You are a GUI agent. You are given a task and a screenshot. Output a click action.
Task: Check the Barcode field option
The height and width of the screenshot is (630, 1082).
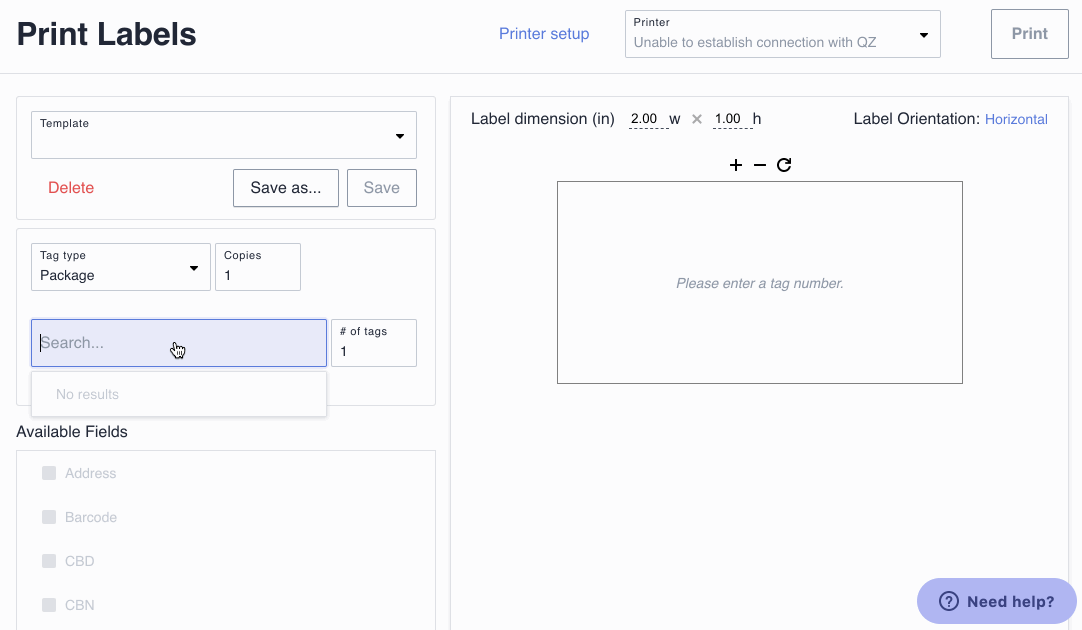(49, 517)
